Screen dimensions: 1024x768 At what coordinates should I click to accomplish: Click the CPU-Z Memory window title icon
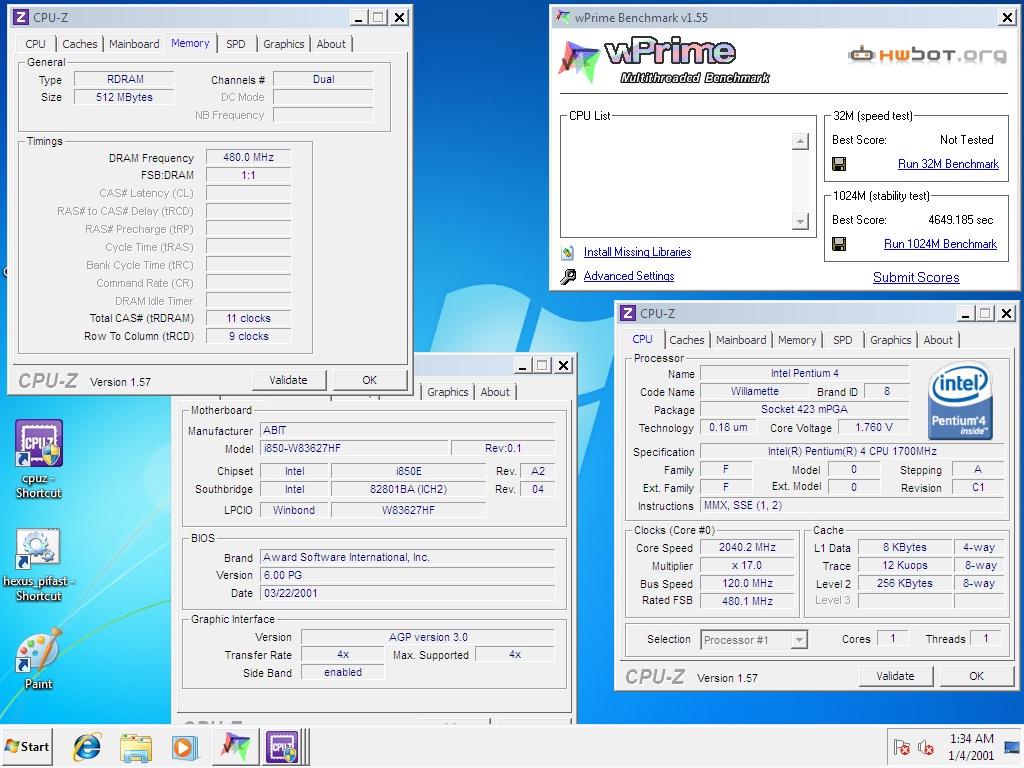pos(21,17)
